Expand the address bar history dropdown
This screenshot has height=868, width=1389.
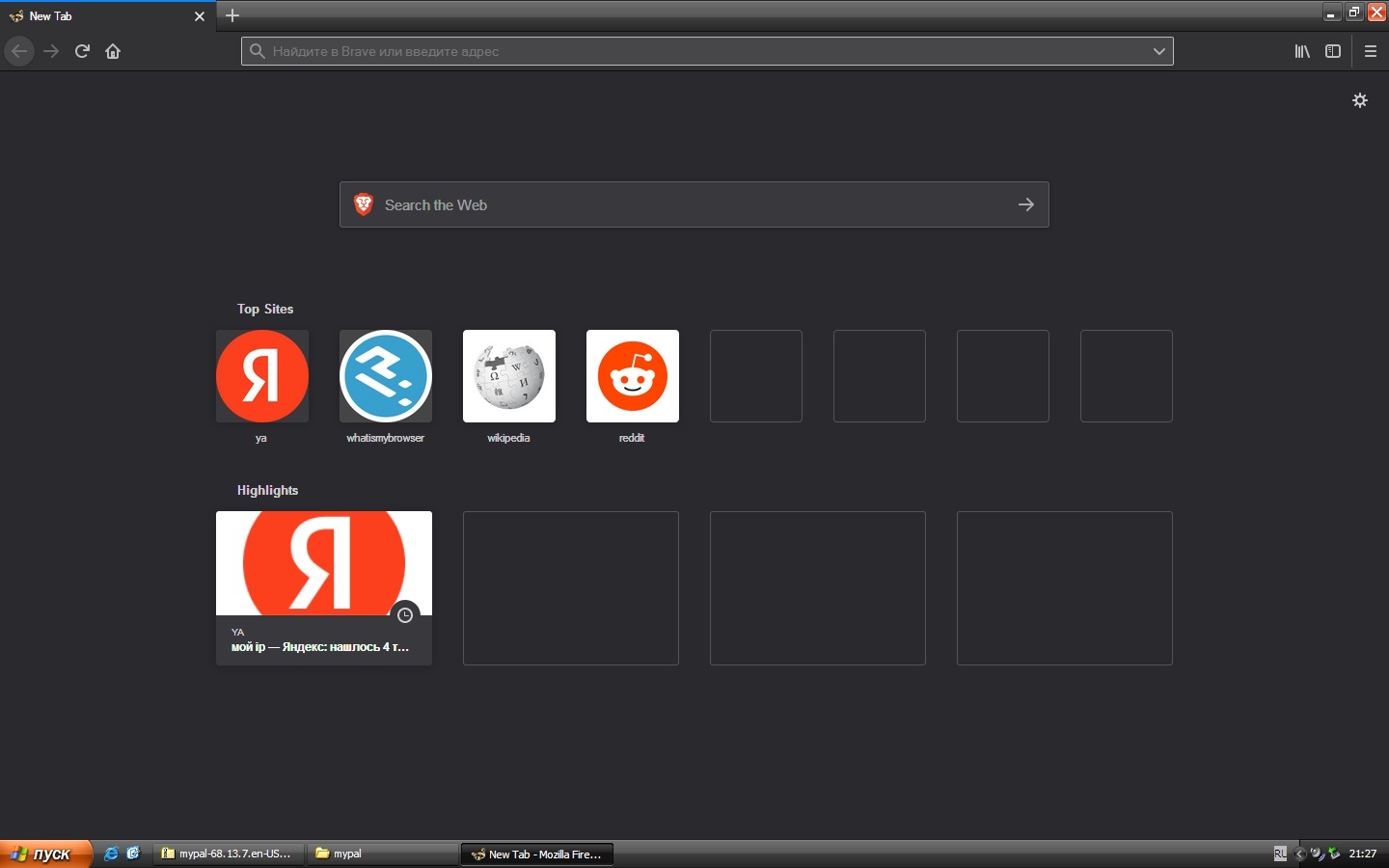(1159, 51)
